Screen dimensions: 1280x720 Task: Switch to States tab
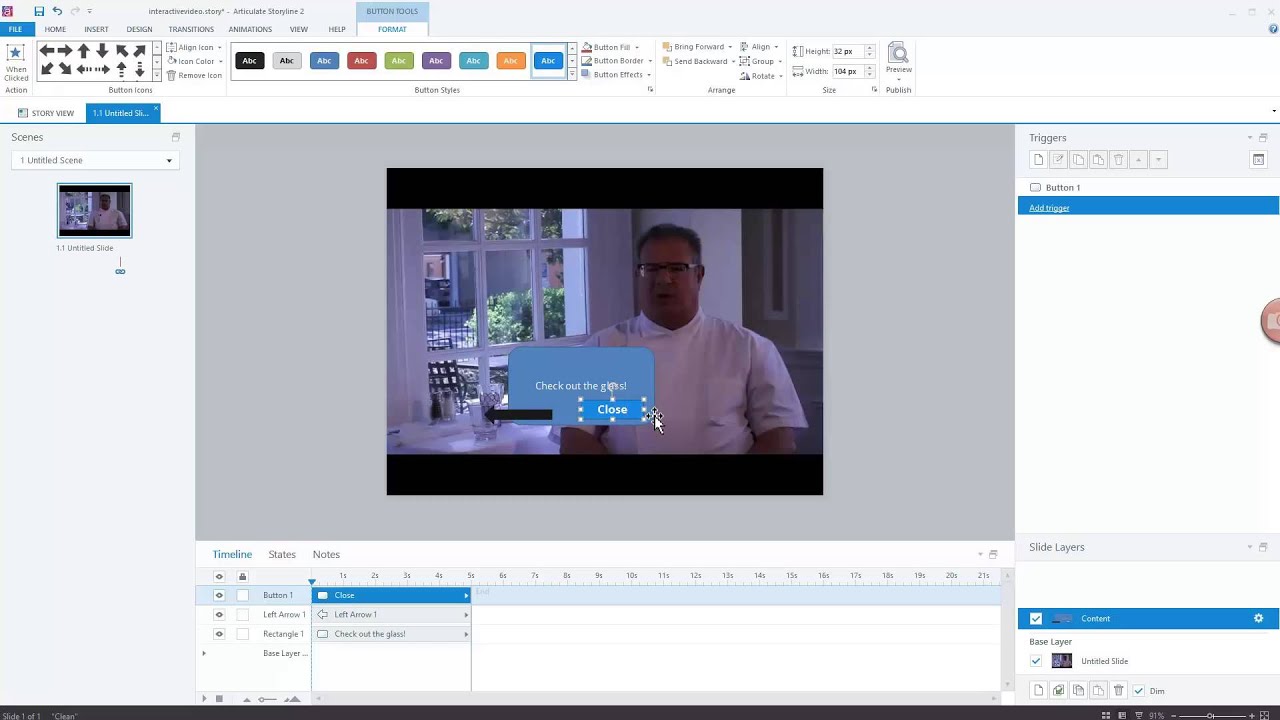pyautogui.click(x=282, y=554)
